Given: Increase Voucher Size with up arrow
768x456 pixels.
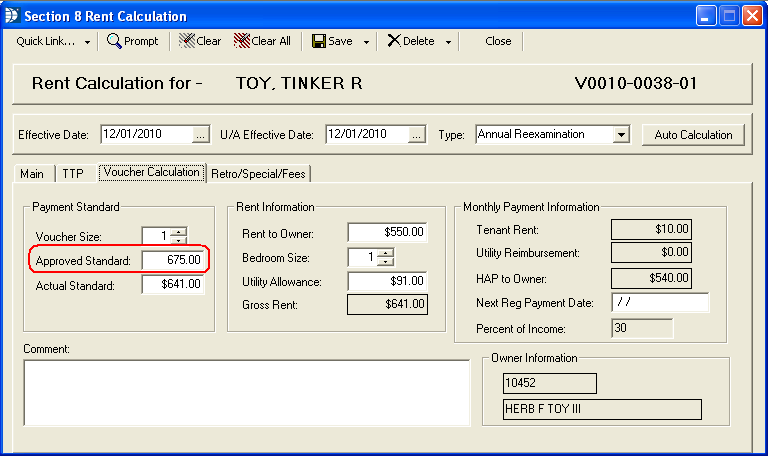Looking at the screenshot, I should [x=179, y=232].
